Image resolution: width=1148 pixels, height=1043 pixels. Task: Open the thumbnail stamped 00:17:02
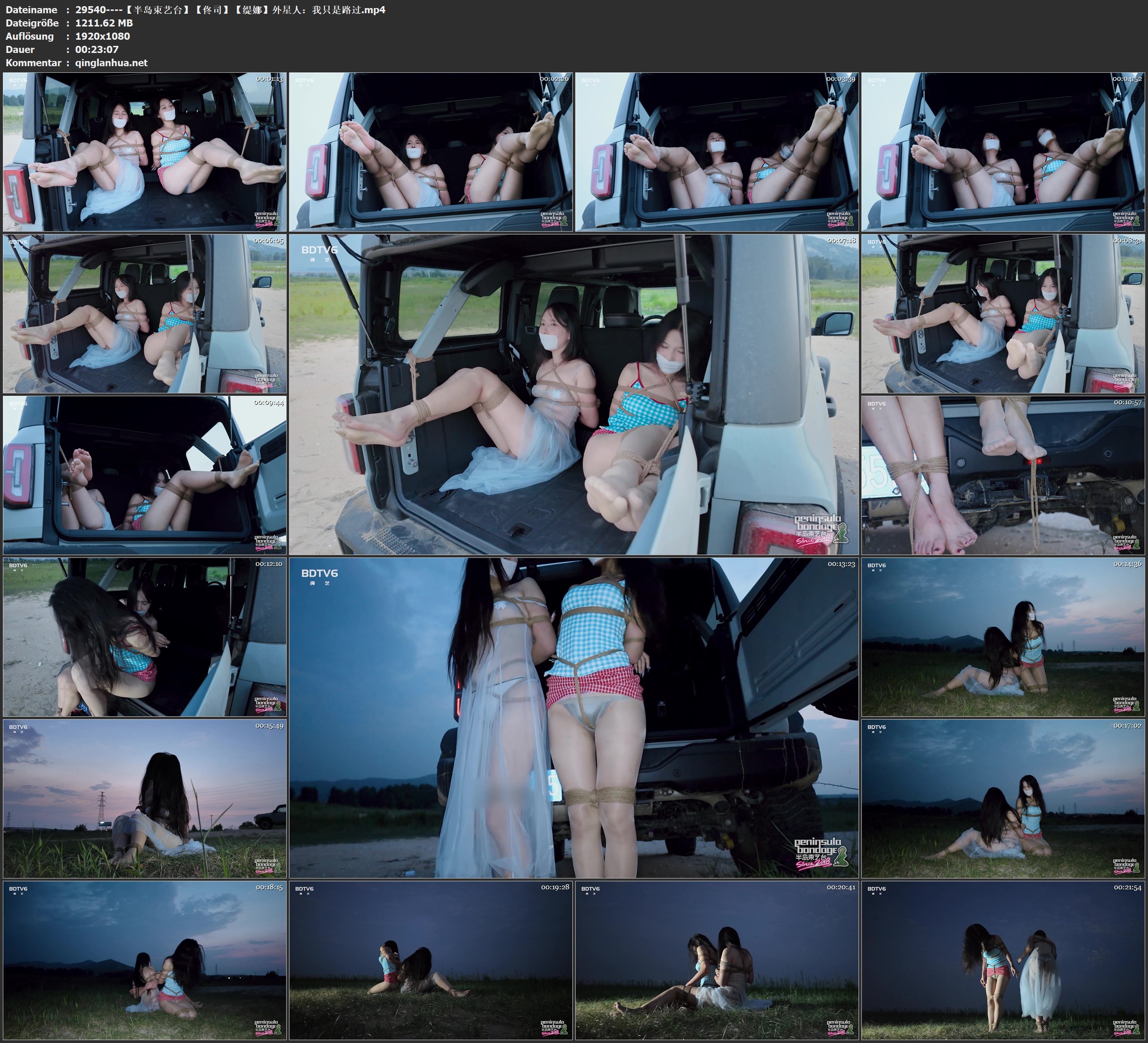click(x=1003, y=798)
